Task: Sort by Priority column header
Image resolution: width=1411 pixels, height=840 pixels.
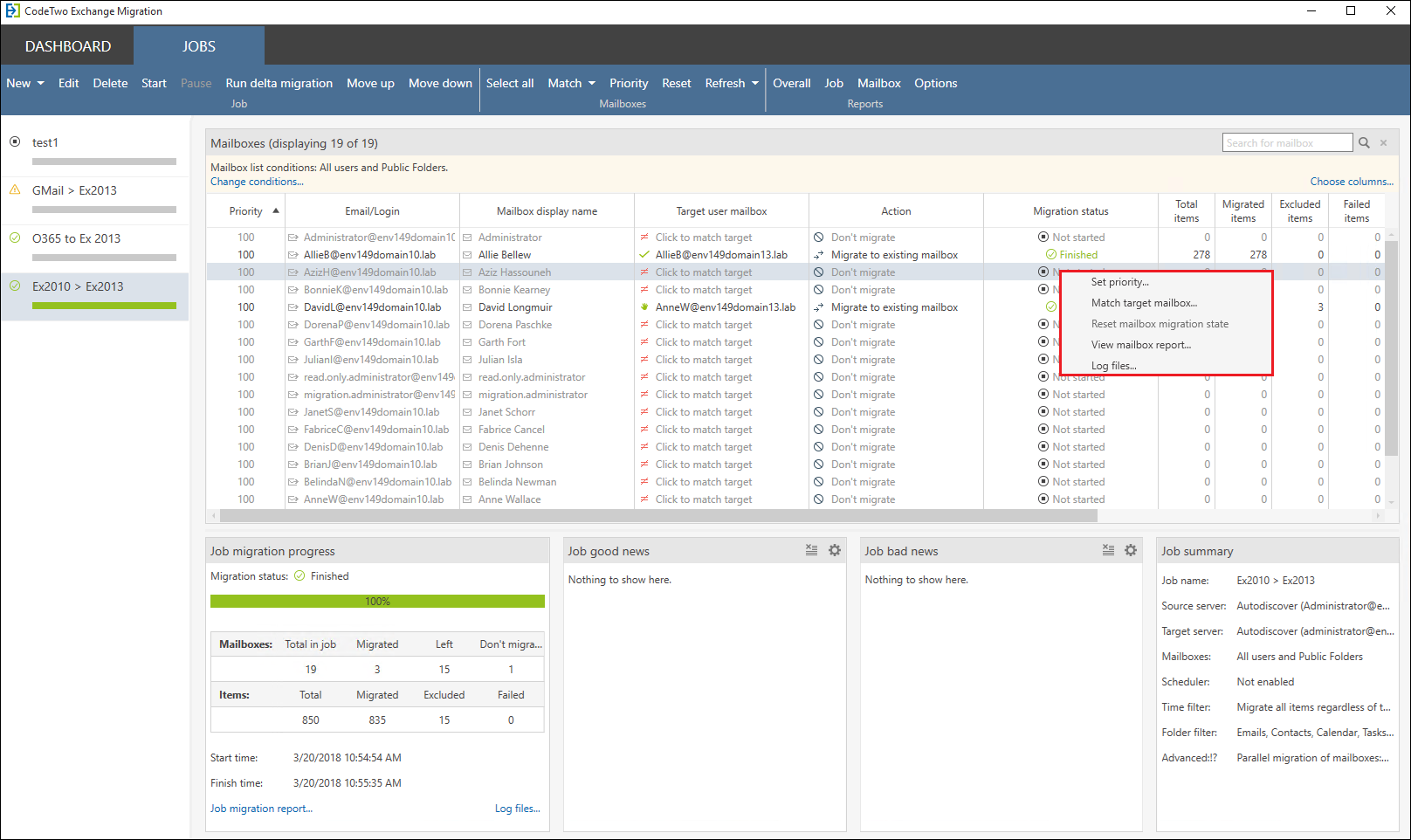Action: pyautogui.click(x=246, y=211)
